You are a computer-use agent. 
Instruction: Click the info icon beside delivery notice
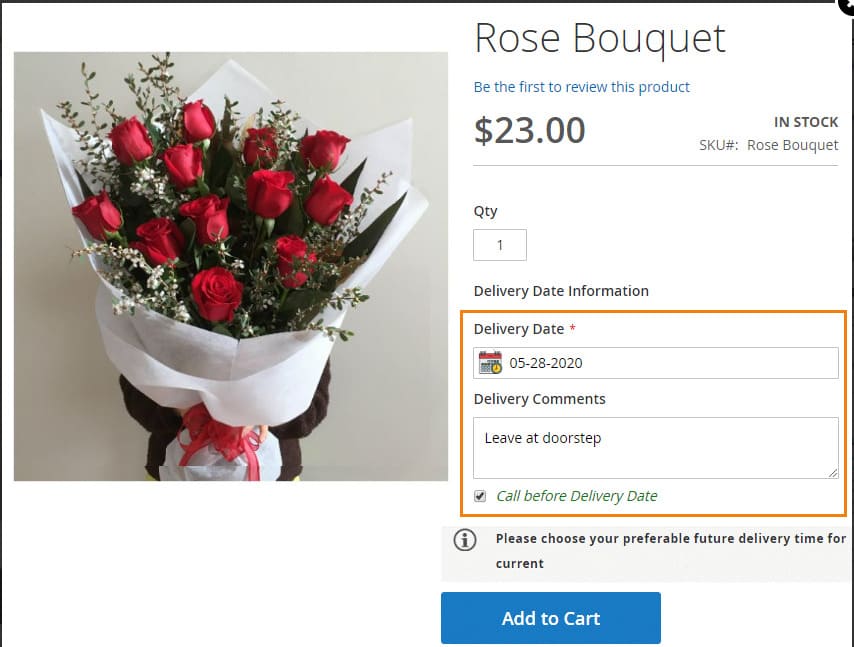click(x=465, y=540)
